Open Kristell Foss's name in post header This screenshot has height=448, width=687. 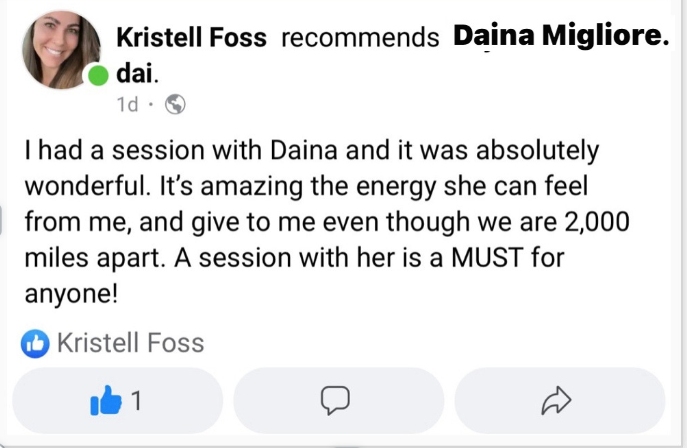pyautogui.click(x=191, y=39)
